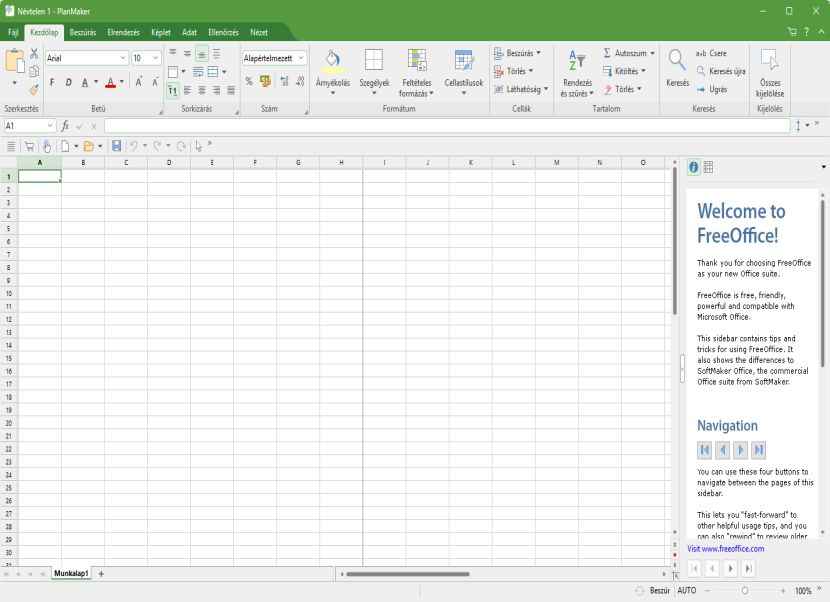Viewport: 830px width, 602px height.
Task: Increase font size with larger A
Action: point(138,82)
